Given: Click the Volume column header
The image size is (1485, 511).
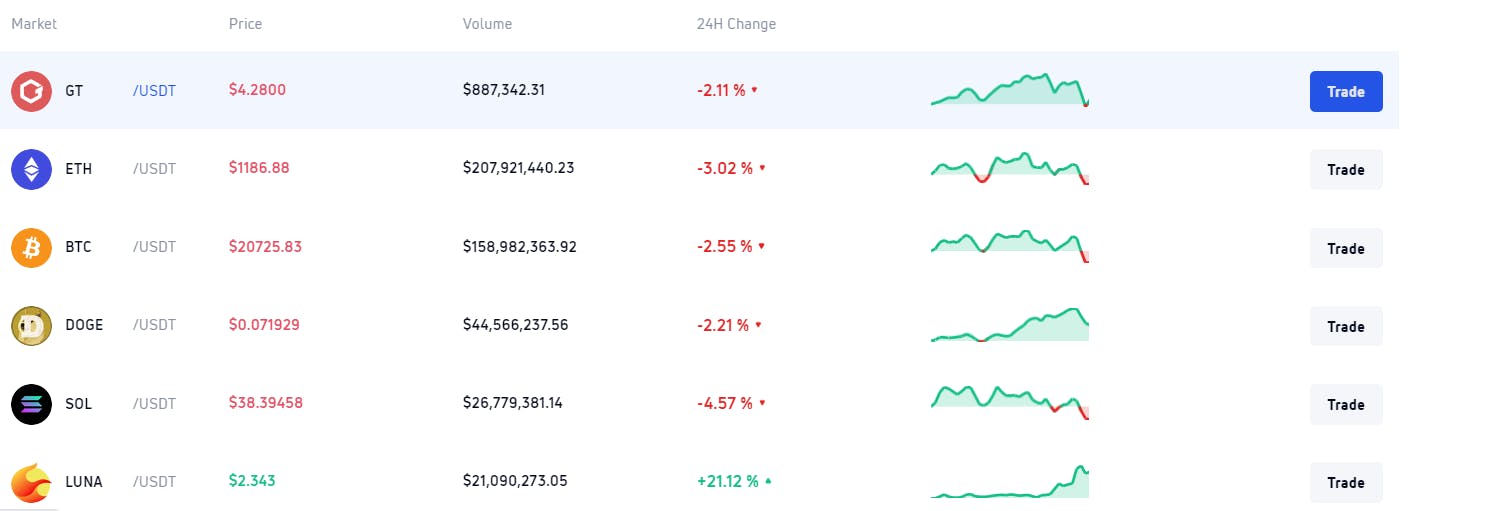Looking at the screenshot, I should (x=487, y=24).
